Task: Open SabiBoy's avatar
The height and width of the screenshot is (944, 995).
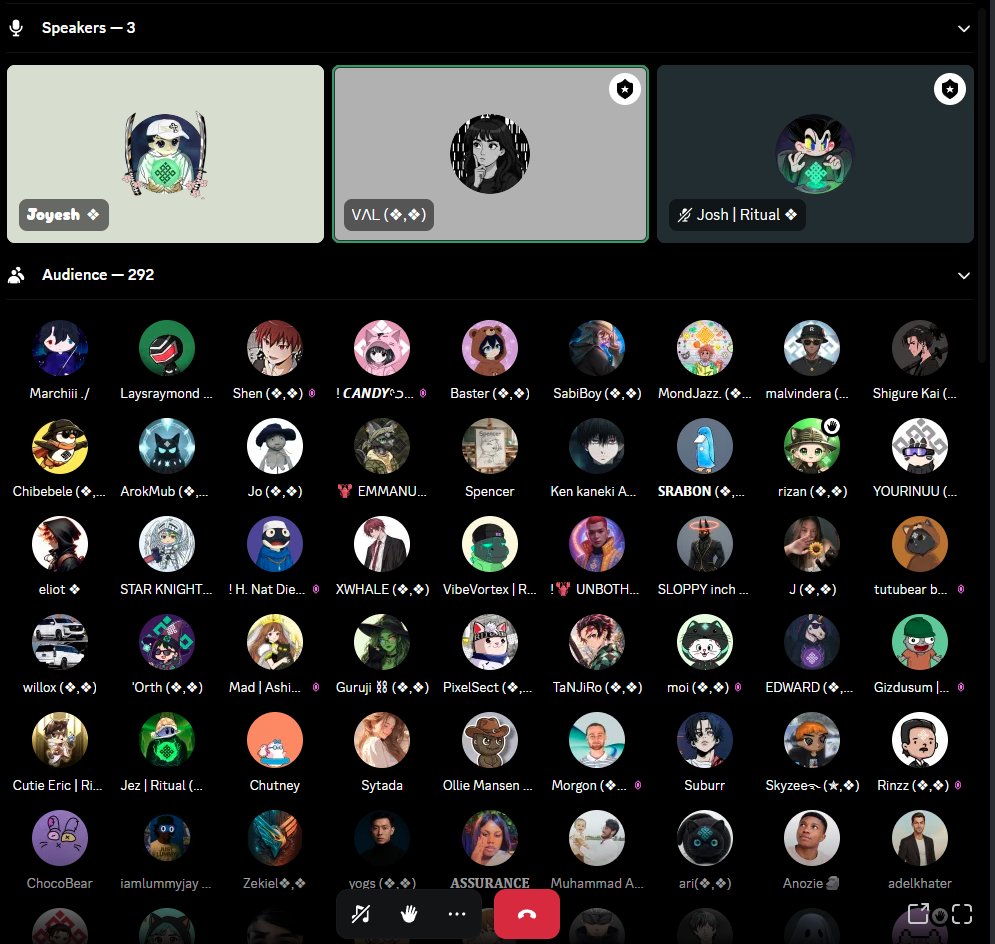Action: [597, 348]
